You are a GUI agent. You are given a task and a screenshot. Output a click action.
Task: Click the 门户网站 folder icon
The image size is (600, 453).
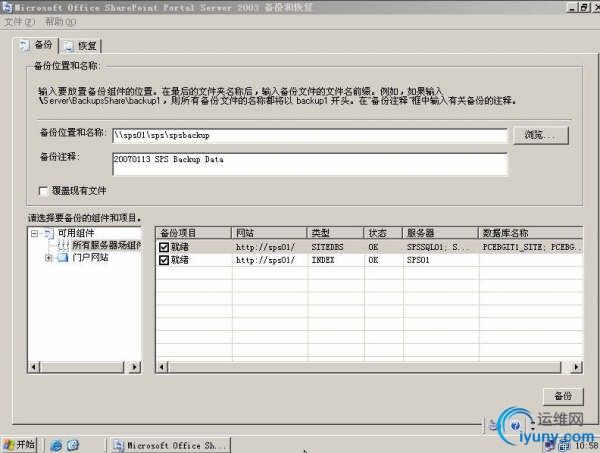click(63, 257)
